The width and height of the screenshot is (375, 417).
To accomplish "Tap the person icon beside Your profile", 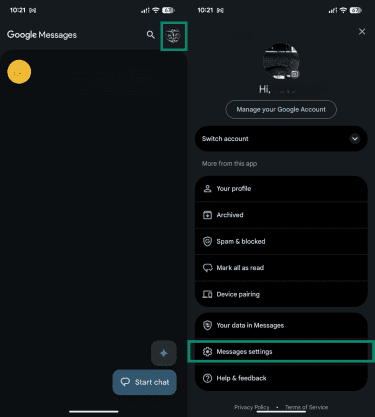I will coord(207,189).
